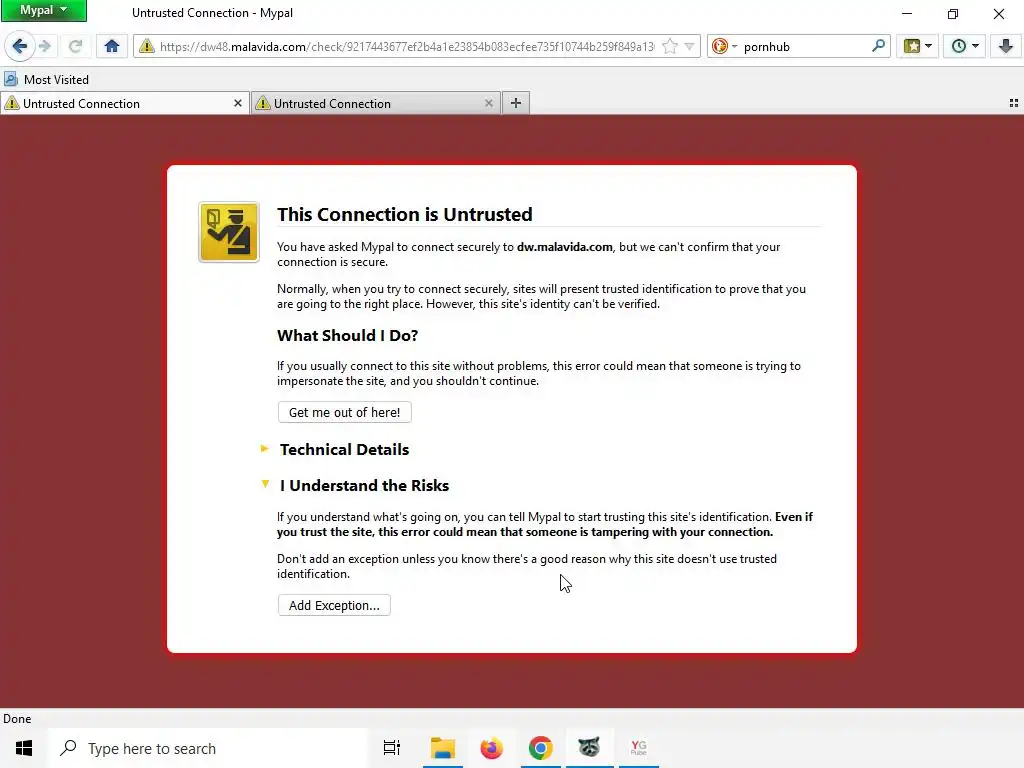Image resolution: width=1024 pixels, height=768 pixels.
Task: Open the Windows Start menu
Action: (24, 748)
